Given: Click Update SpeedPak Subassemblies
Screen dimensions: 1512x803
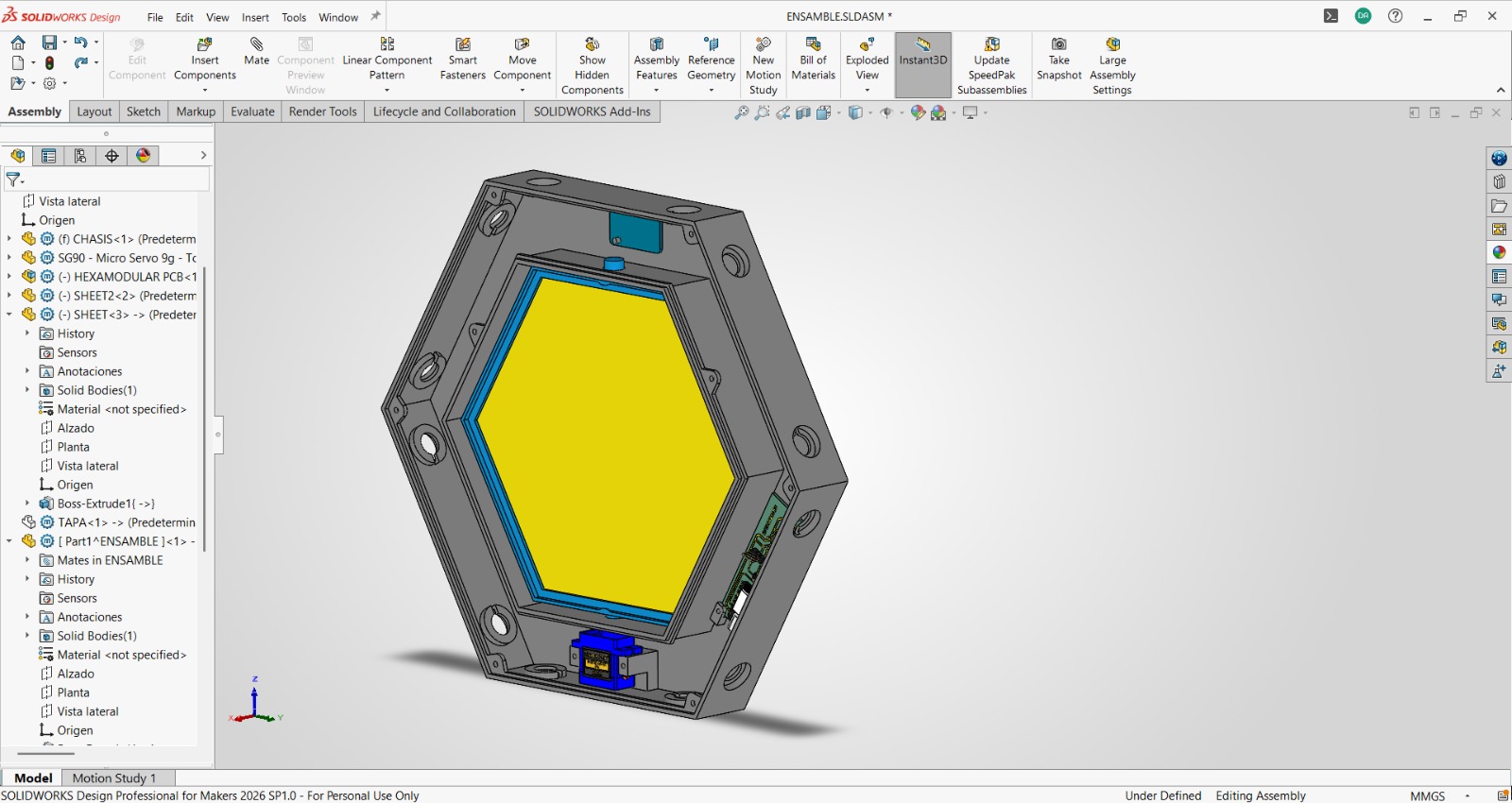Looking at the screenshot, I should point(991,66).
